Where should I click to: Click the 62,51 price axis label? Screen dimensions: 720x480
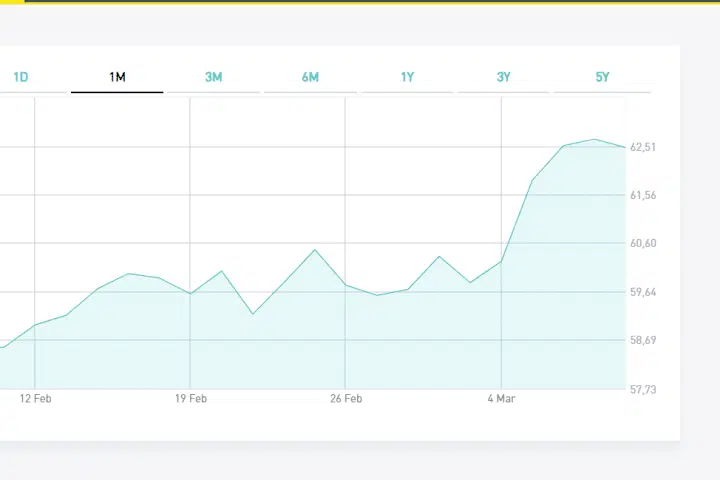coord(643,148)
